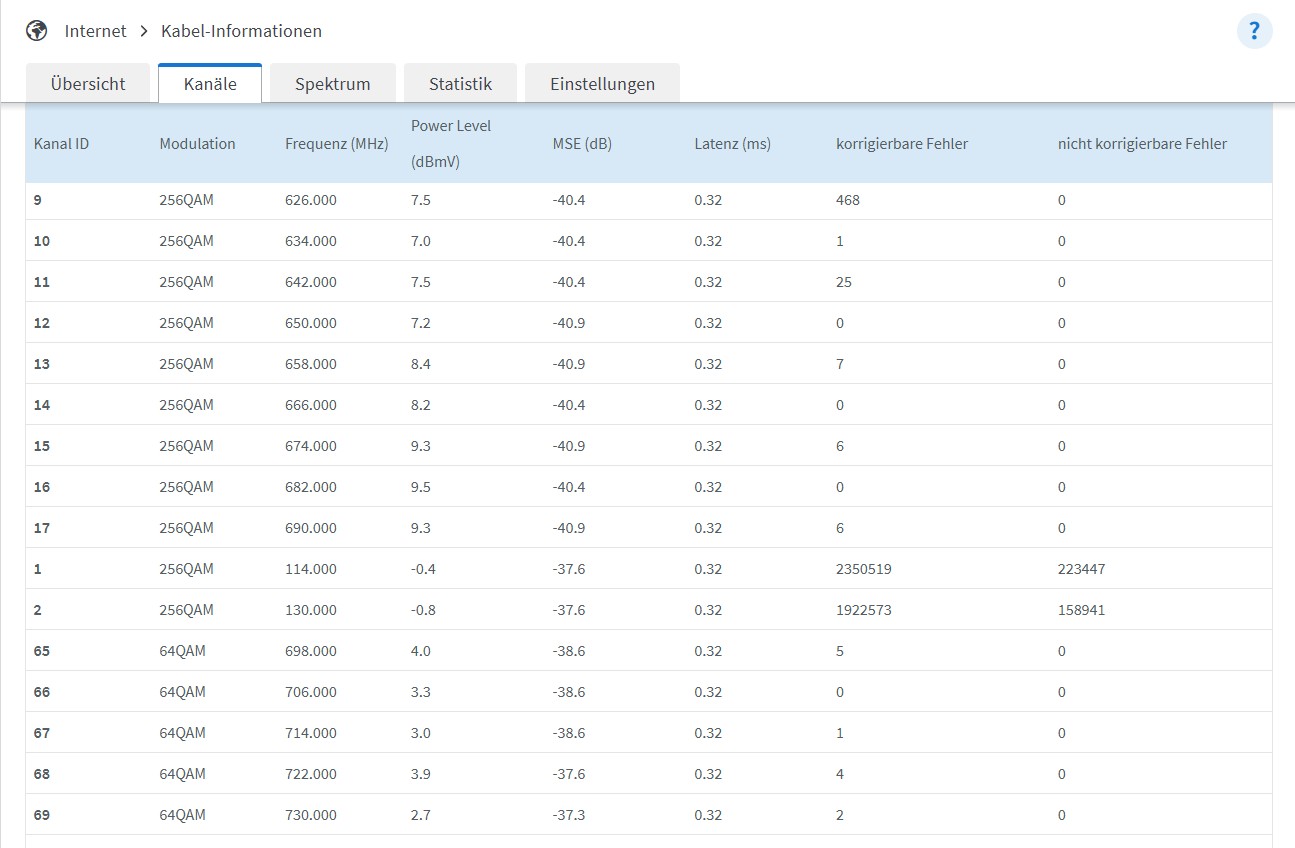1295x848 pixels.
Task: Open the Einstellungen tab
Action: click(602, 84)
